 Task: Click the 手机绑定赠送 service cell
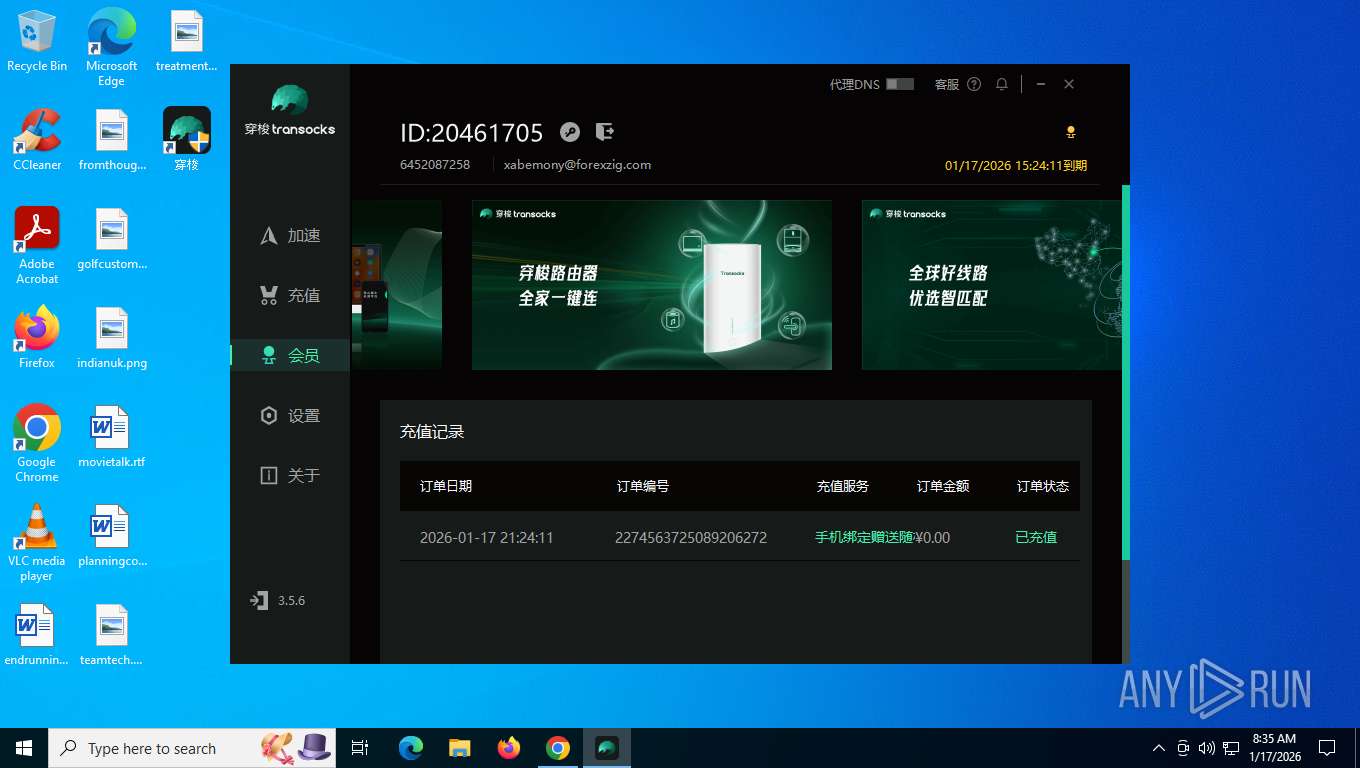point(864,537)
